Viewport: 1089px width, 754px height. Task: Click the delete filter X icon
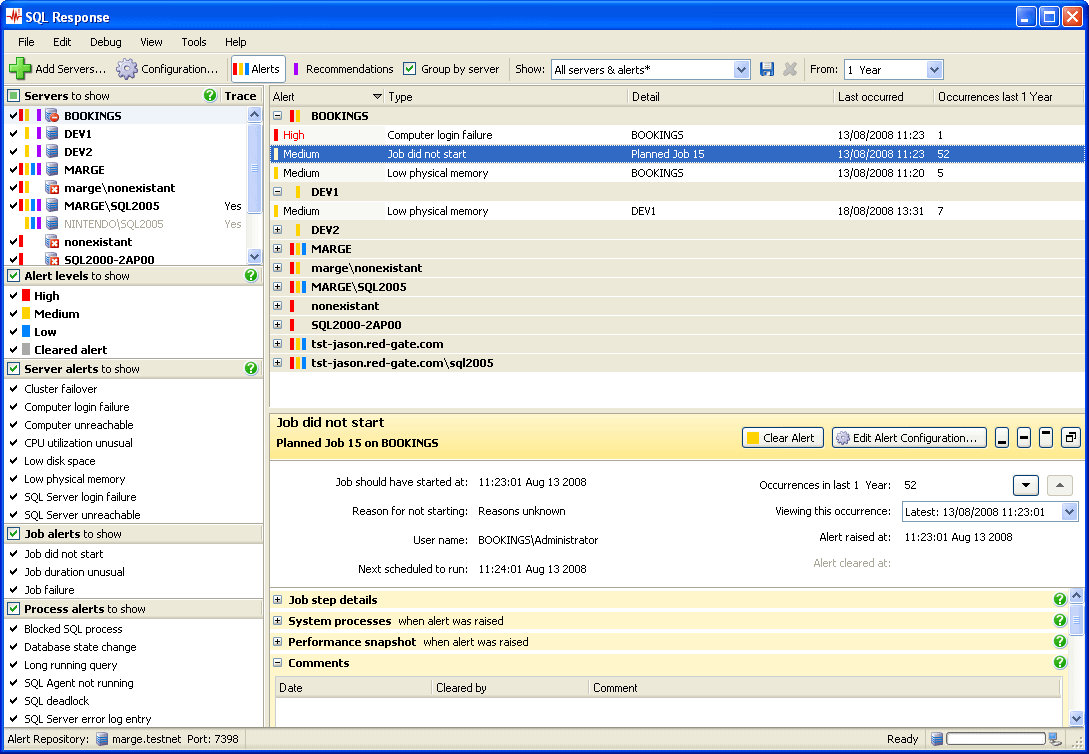click(x=790, y=69)
